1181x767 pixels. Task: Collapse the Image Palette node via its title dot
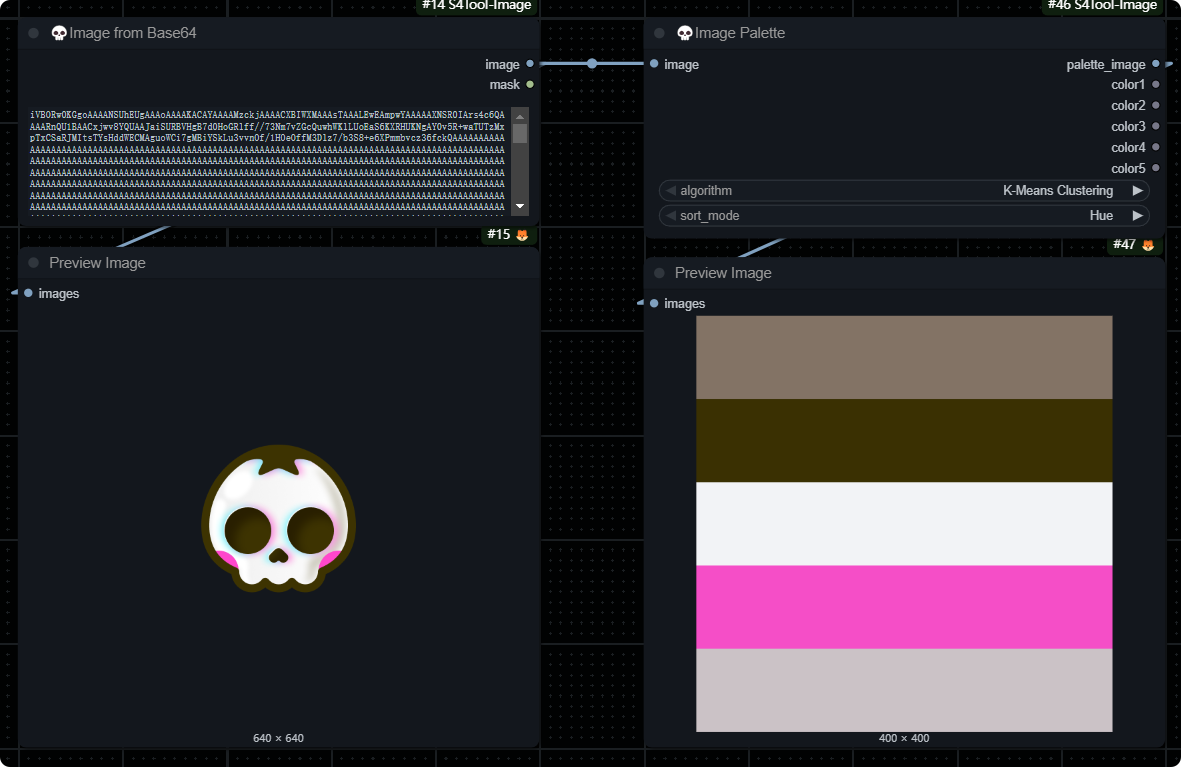tap(659, 33)
